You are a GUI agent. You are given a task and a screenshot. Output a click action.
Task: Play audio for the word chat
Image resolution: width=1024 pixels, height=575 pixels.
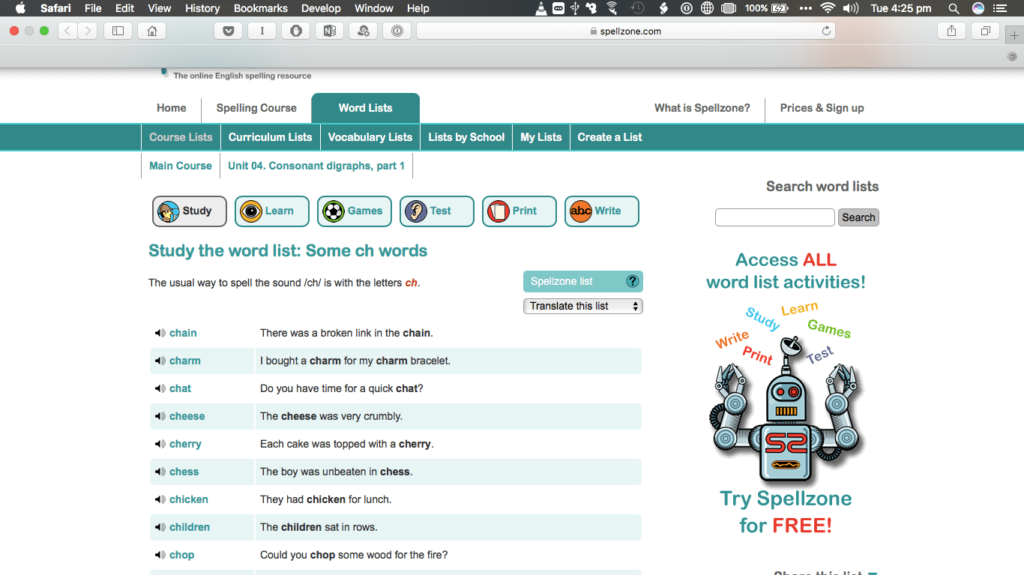point(160,389)
